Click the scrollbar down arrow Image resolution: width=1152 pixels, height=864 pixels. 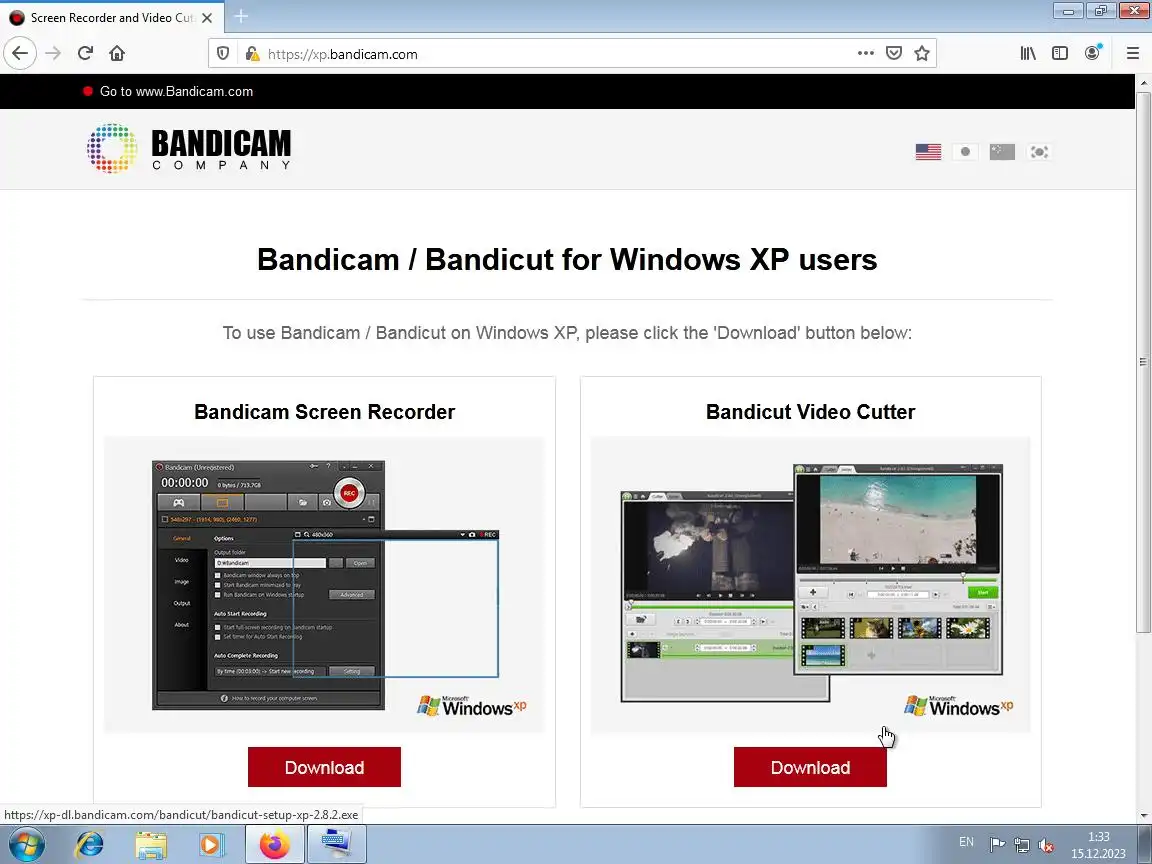1142,816
